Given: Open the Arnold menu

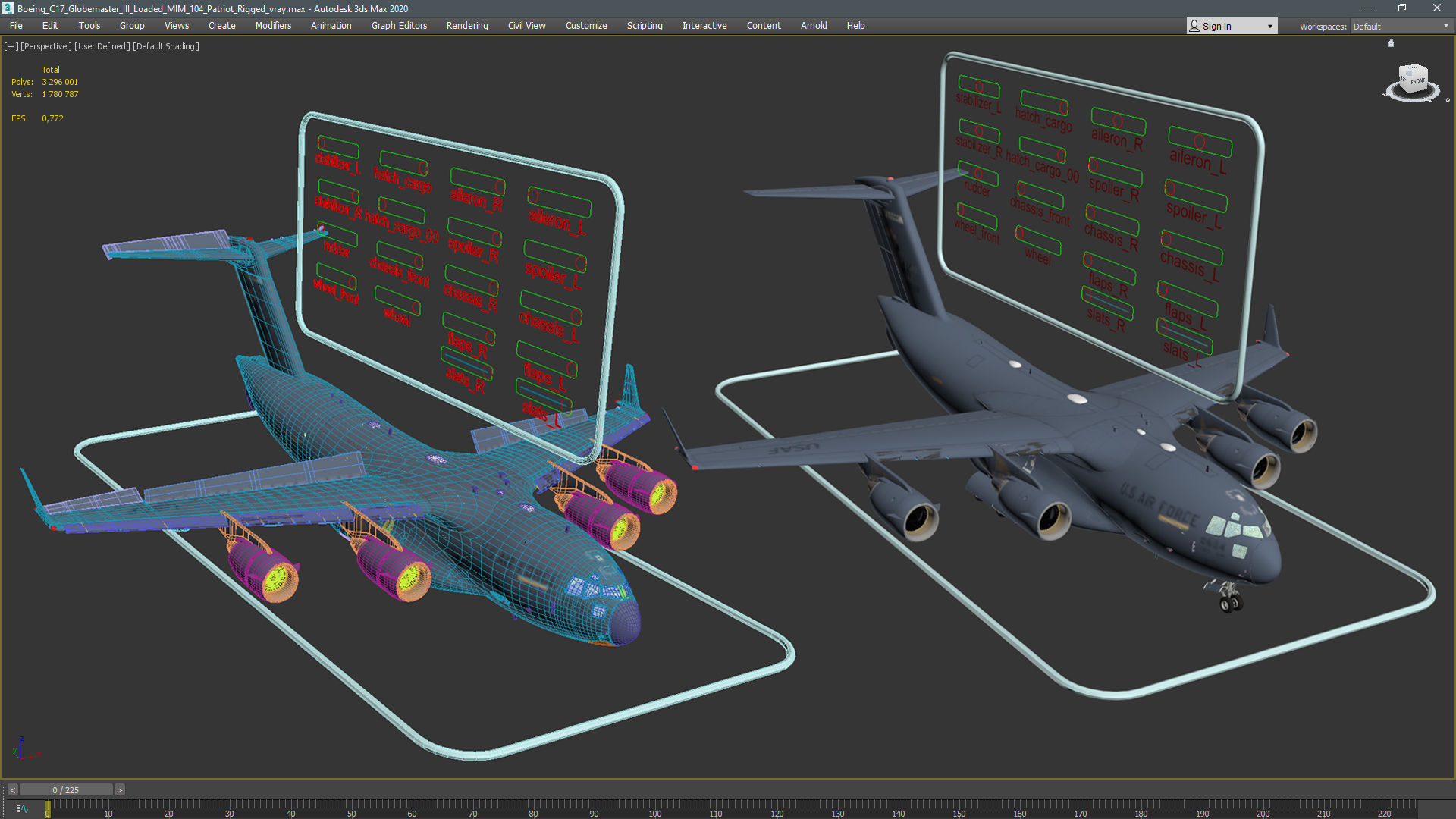Looking at the screenshot, I should (814, 26).
